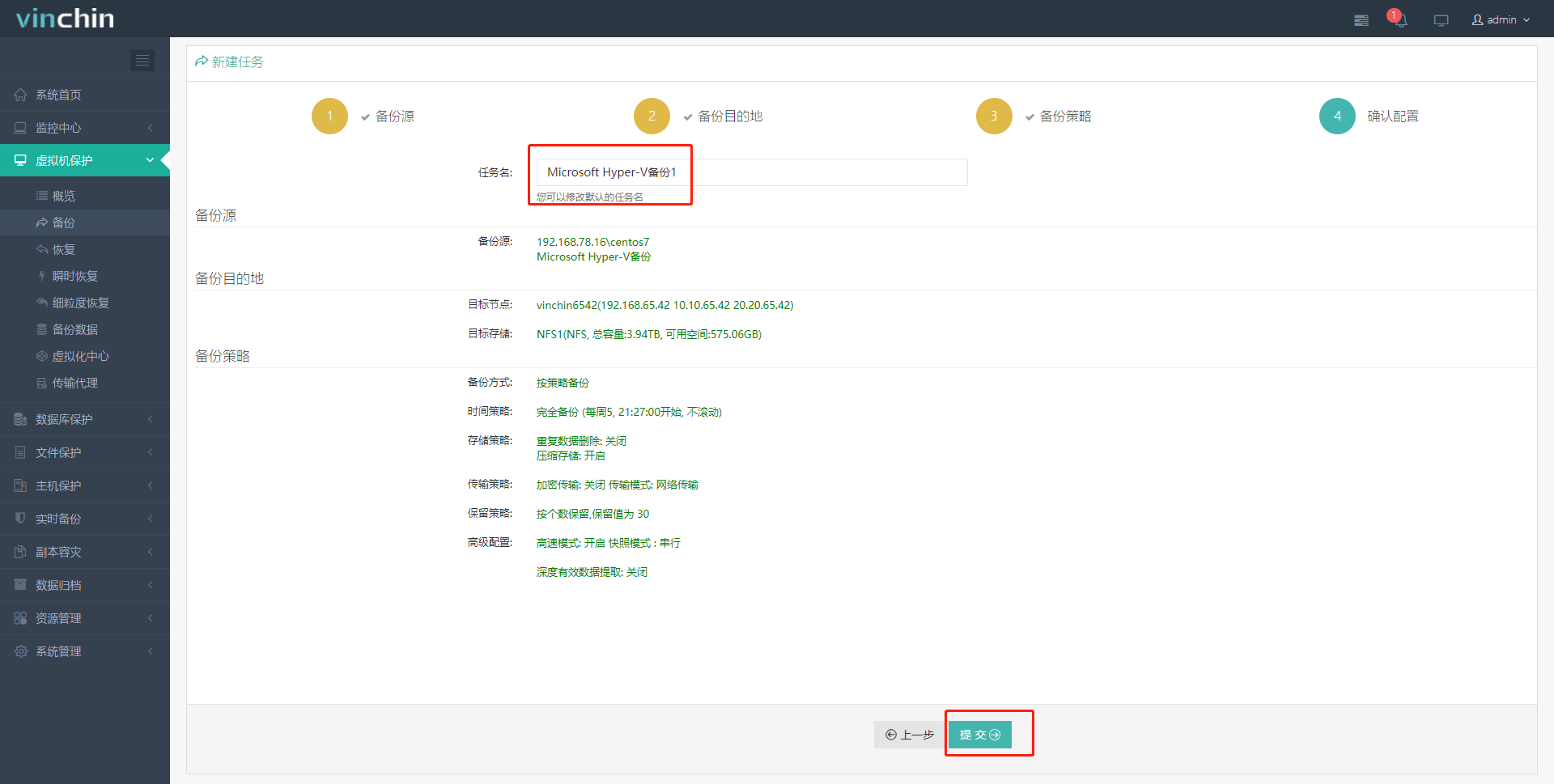Open the 恢复 submenu item

85,249
